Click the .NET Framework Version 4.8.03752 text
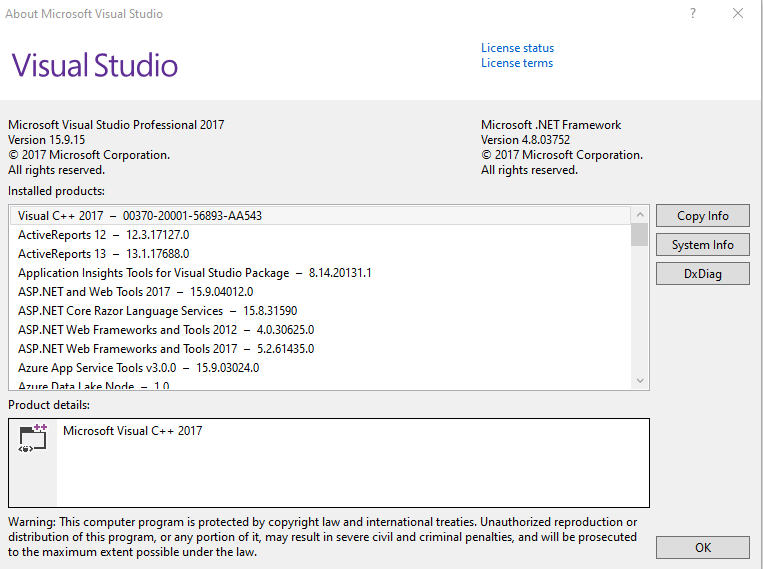763x569 pixels. 525,140
